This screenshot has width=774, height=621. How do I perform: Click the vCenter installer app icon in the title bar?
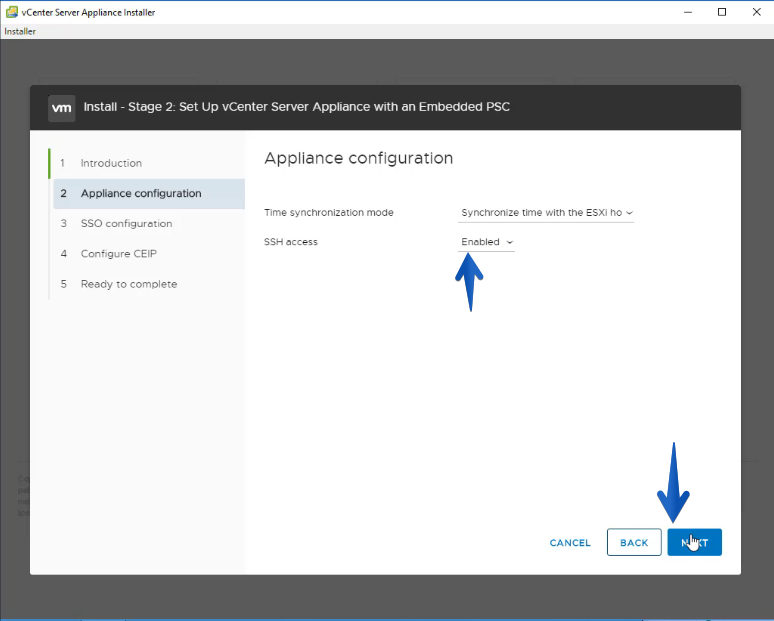pyautogui.click(x=12, y=12)
